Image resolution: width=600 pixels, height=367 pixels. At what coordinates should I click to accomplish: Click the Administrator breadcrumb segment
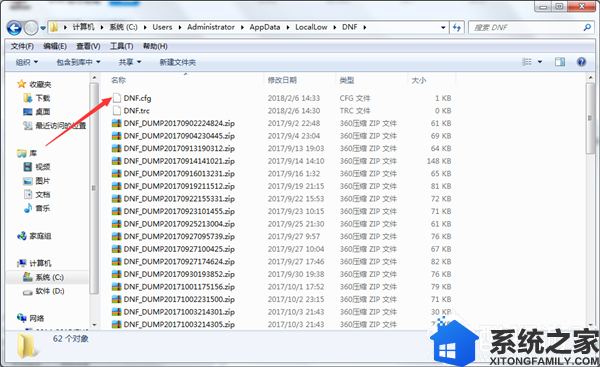point(211,27)
